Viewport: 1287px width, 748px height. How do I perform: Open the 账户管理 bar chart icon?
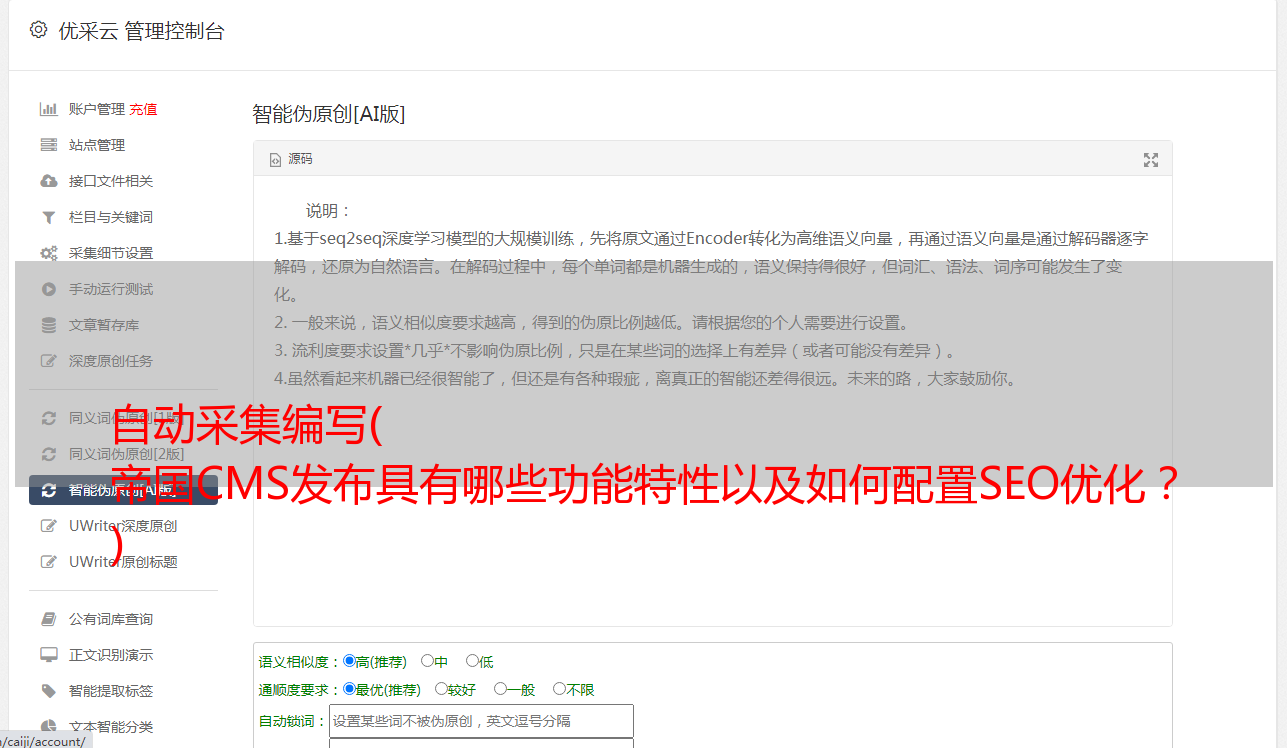point(48,109)
